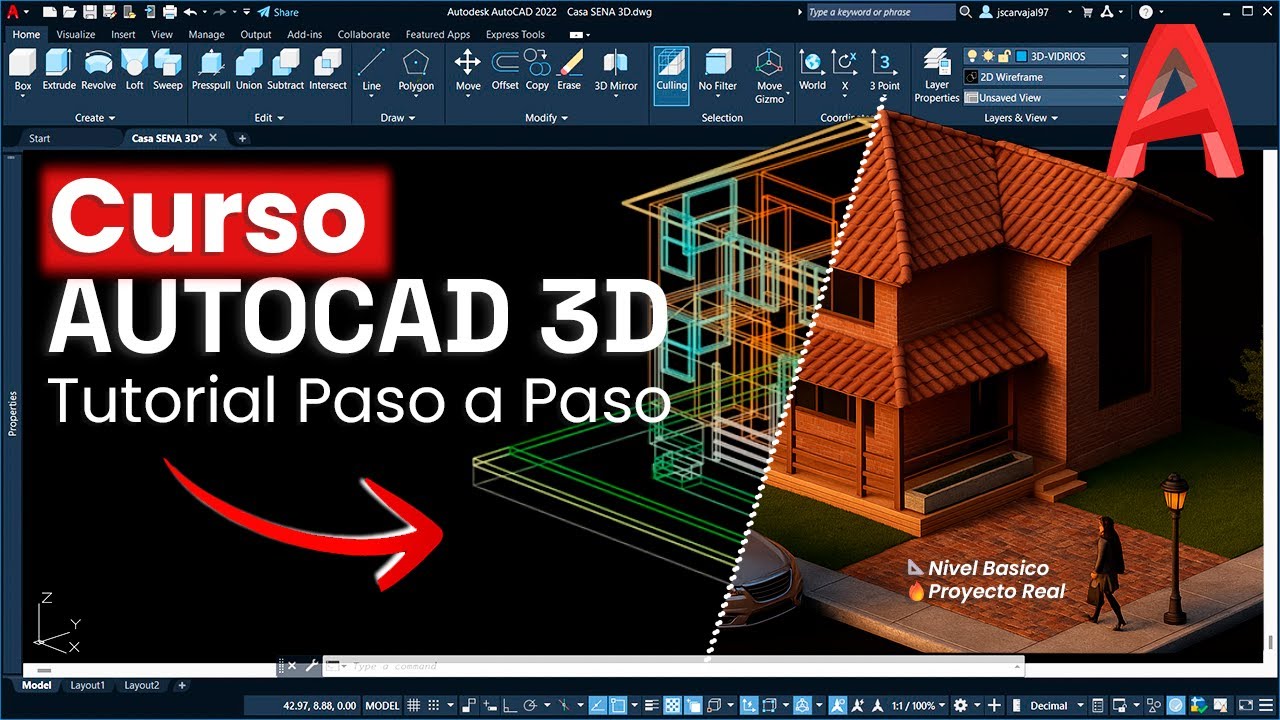This screenshot has width=1280, height=720.
Task: Select the Copy tool
Action: click(537, 70)
